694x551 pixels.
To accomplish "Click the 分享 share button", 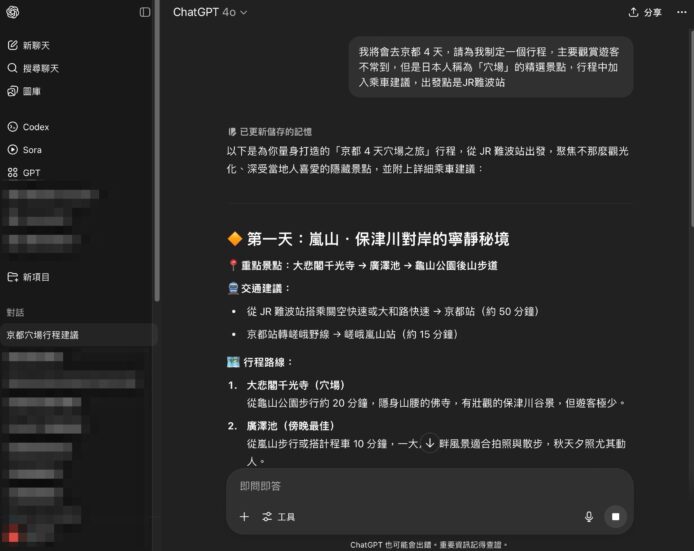I will tap(645, 13).
